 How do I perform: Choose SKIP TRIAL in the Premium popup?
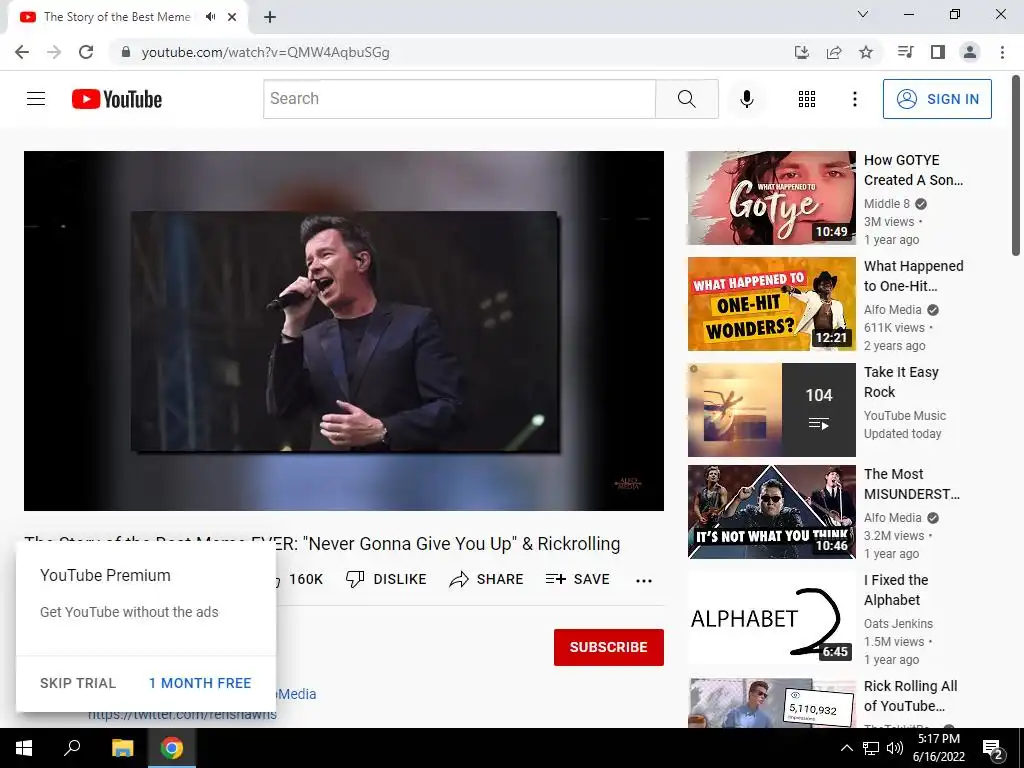pyautogui.click(x=78, y=683)
